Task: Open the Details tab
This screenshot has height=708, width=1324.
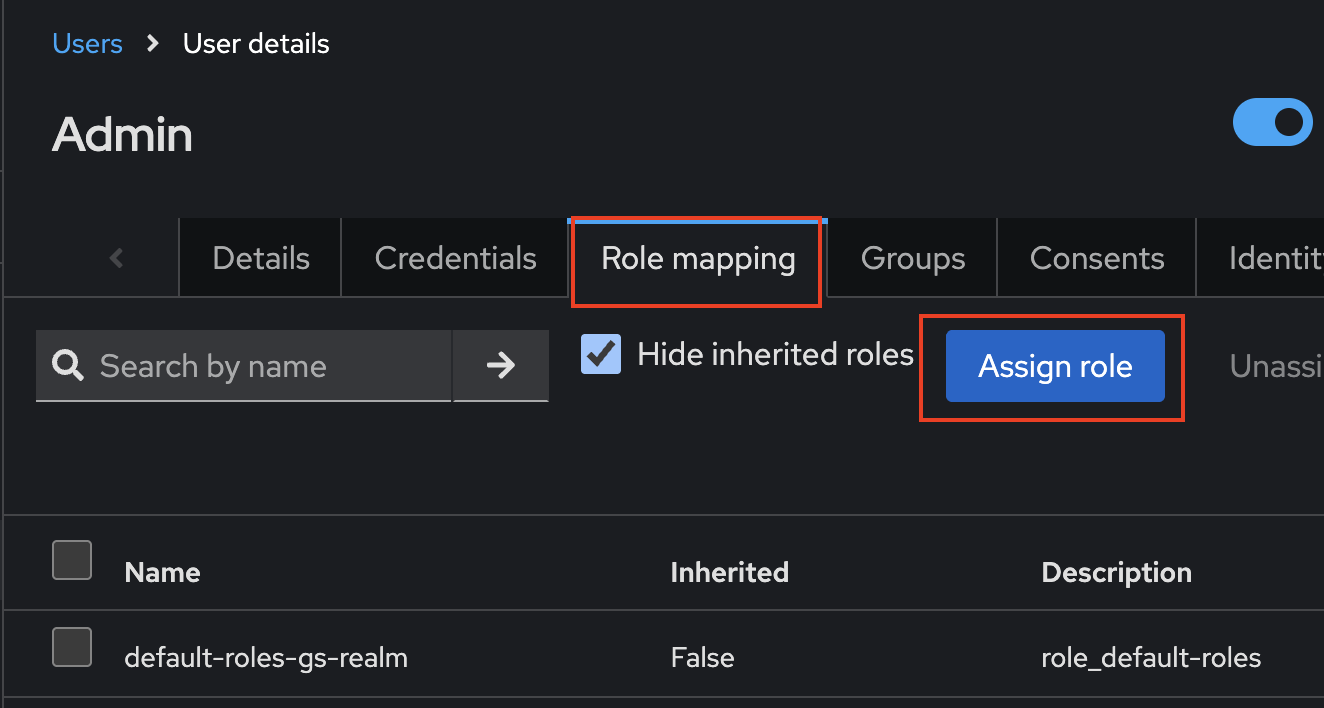Action: tap(261, 259)
